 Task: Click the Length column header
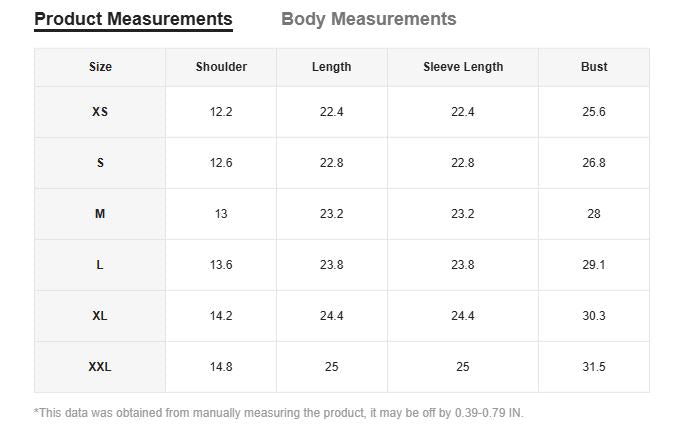click(x=331, y=67)
